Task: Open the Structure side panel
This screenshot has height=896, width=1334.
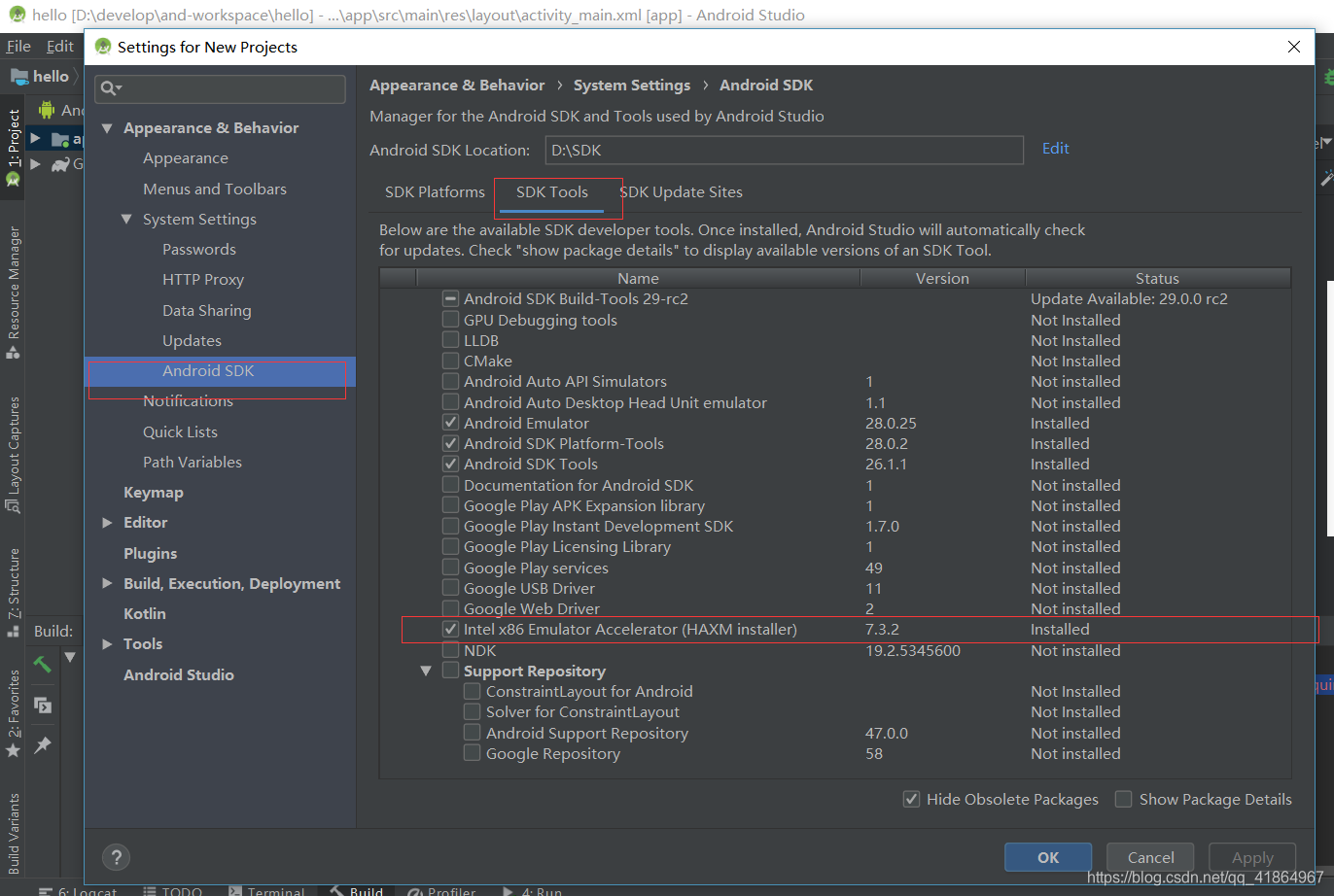Action: tap(13, 592)
